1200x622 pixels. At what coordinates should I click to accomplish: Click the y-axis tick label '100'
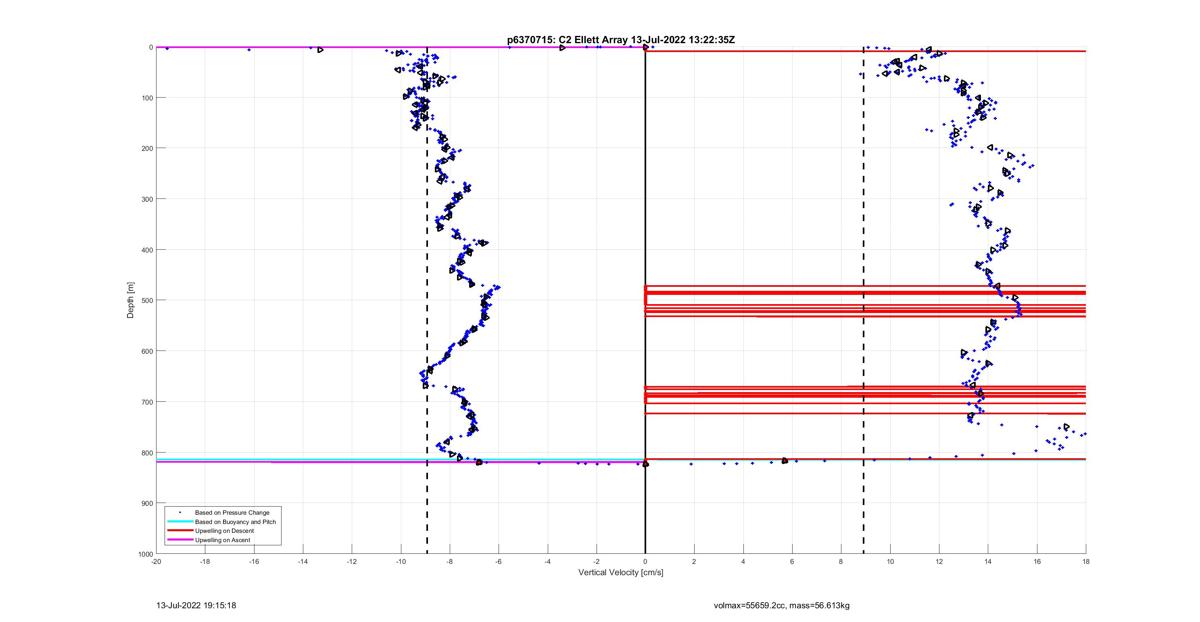(146, 98)
